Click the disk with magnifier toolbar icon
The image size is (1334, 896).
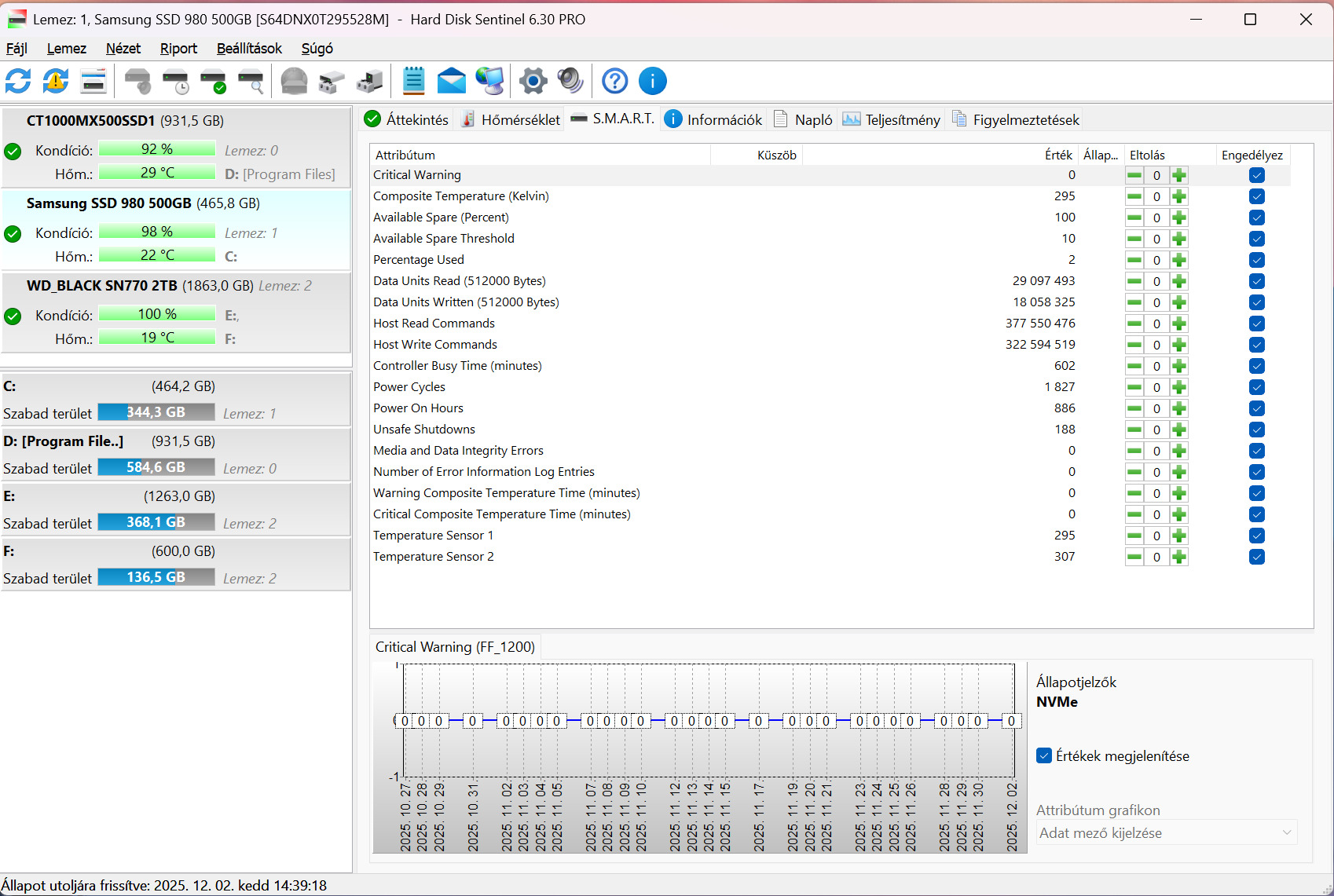click(x=251, y=81)
